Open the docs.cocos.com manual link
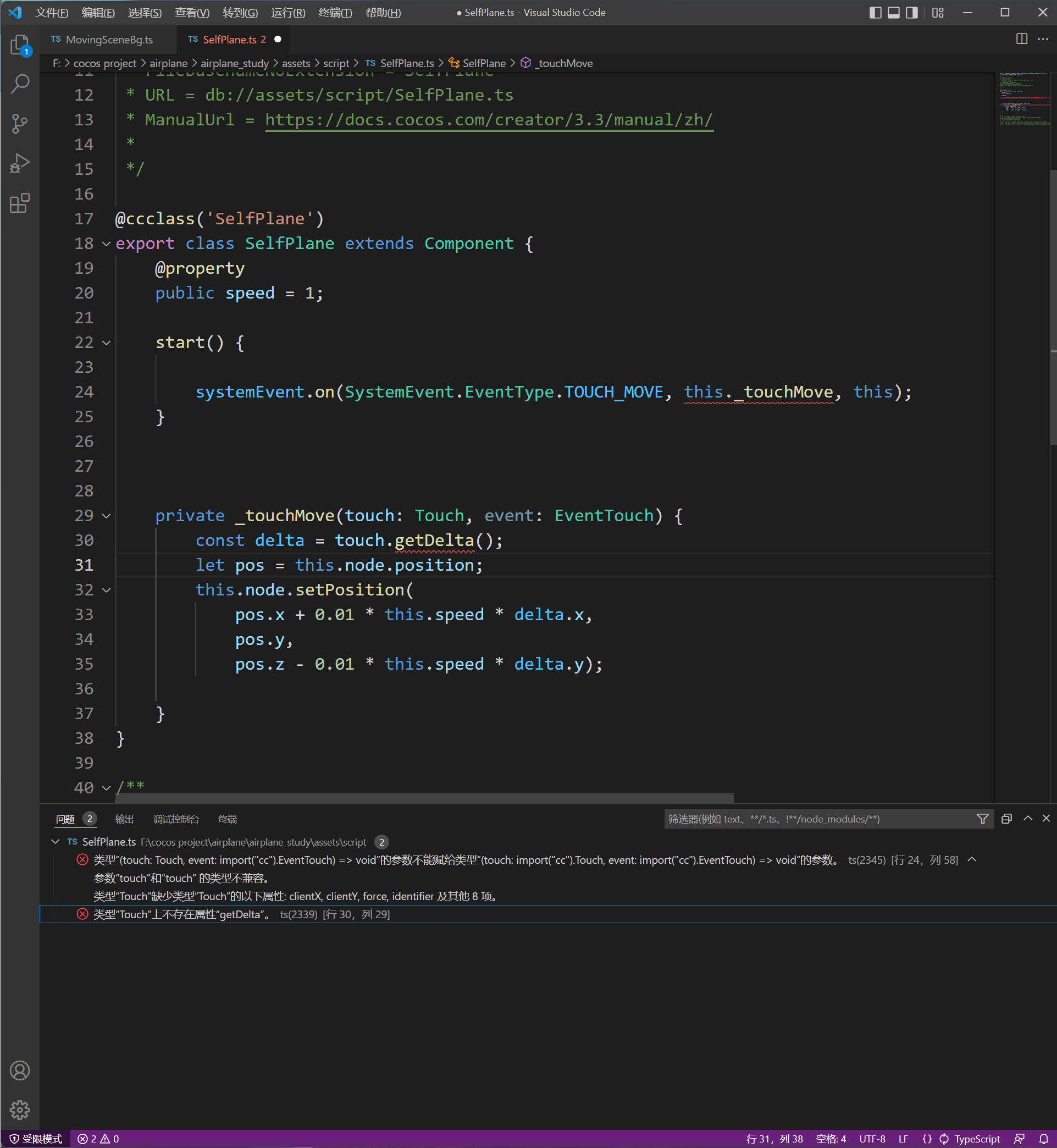Image resolution: width=1057 pixels, height=1148 pixels. click(x=489, y=119)
